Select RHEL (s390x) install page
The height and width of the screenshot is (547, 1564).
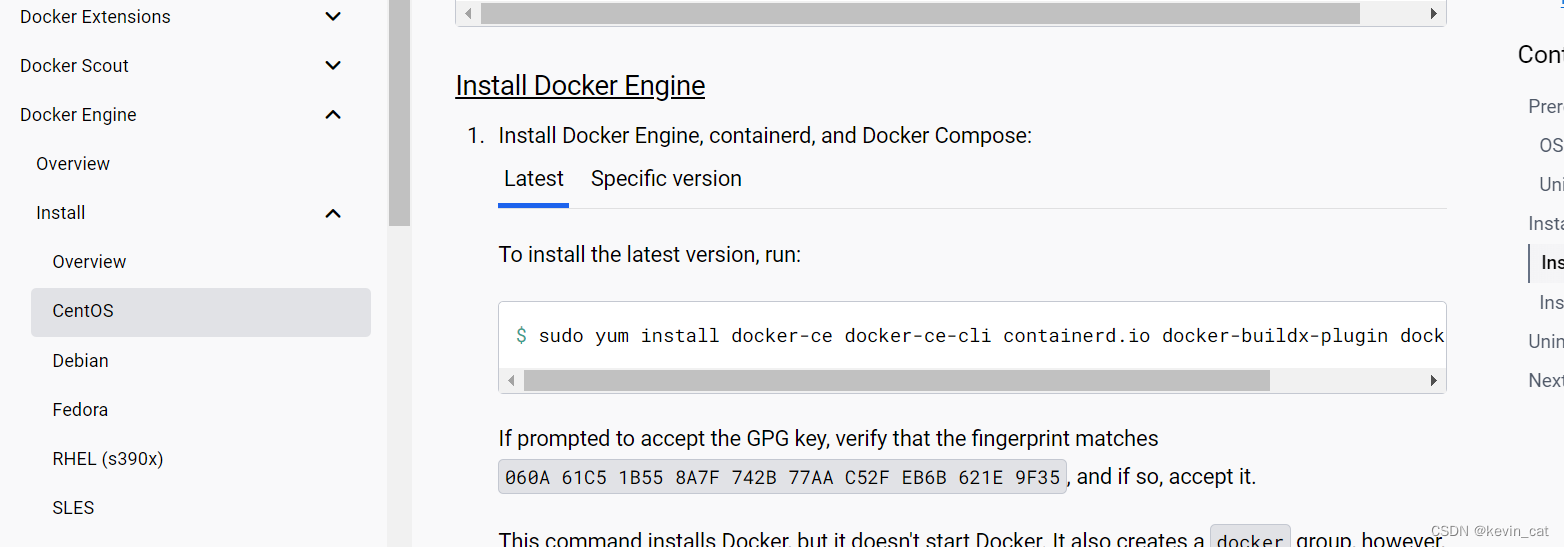pos(108,459)
